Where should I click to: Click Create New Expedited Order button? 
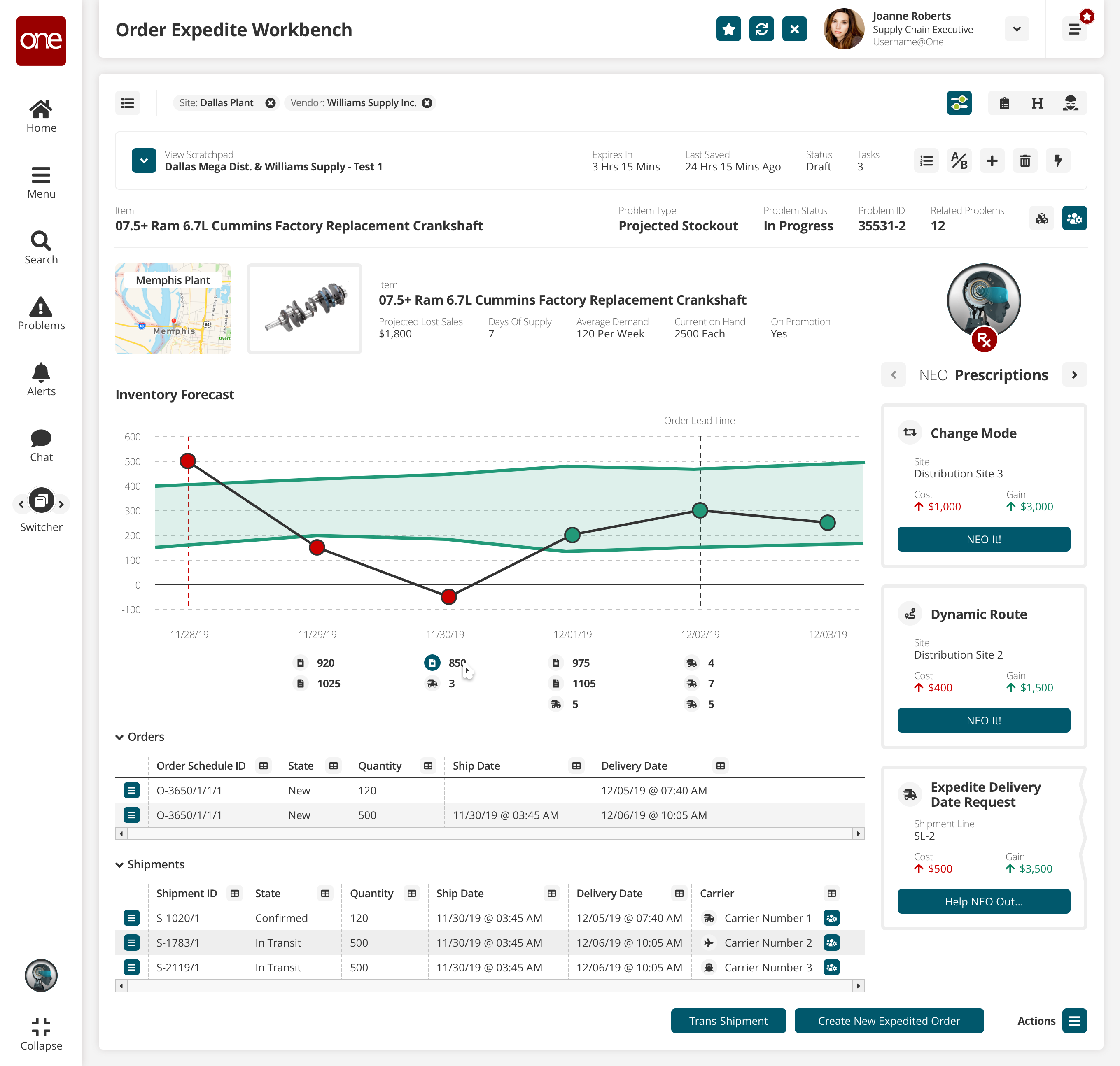(x=888, y=1021)
